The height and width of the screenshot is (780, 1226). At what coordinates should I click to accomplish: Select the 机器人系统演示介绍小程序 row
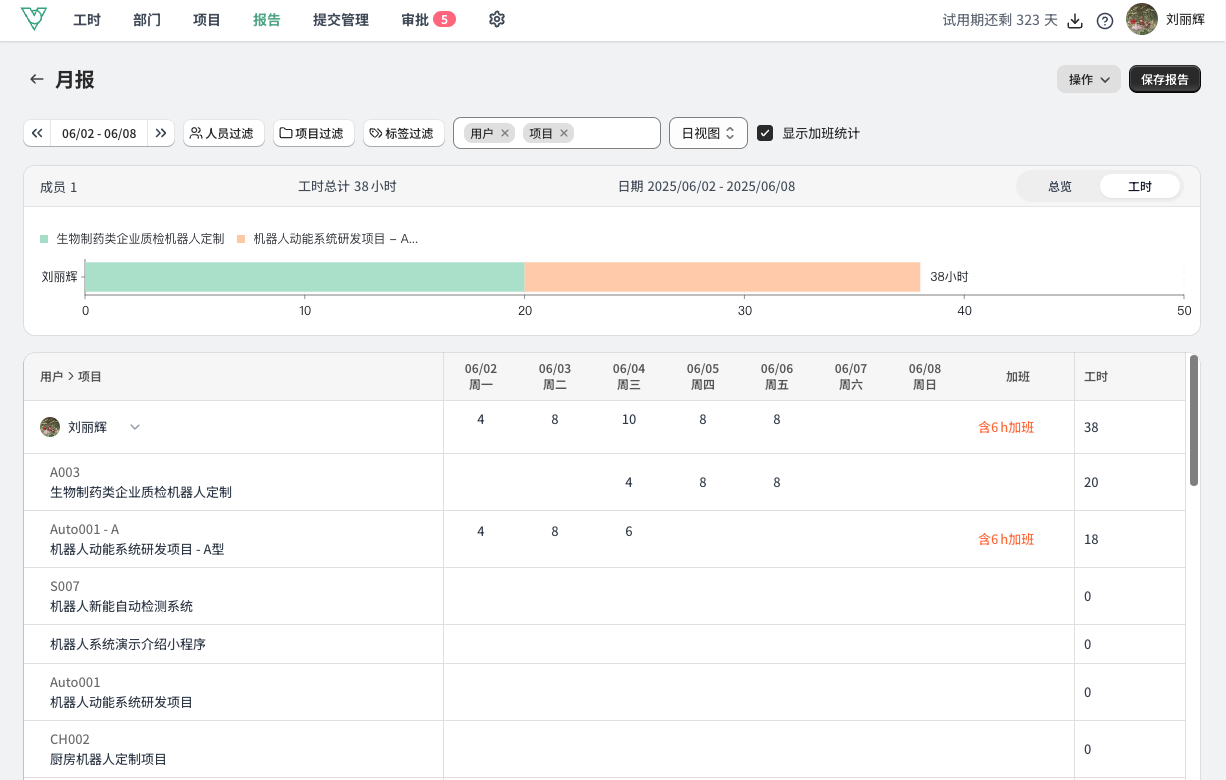pyautogui.click(x=605, y=644)
